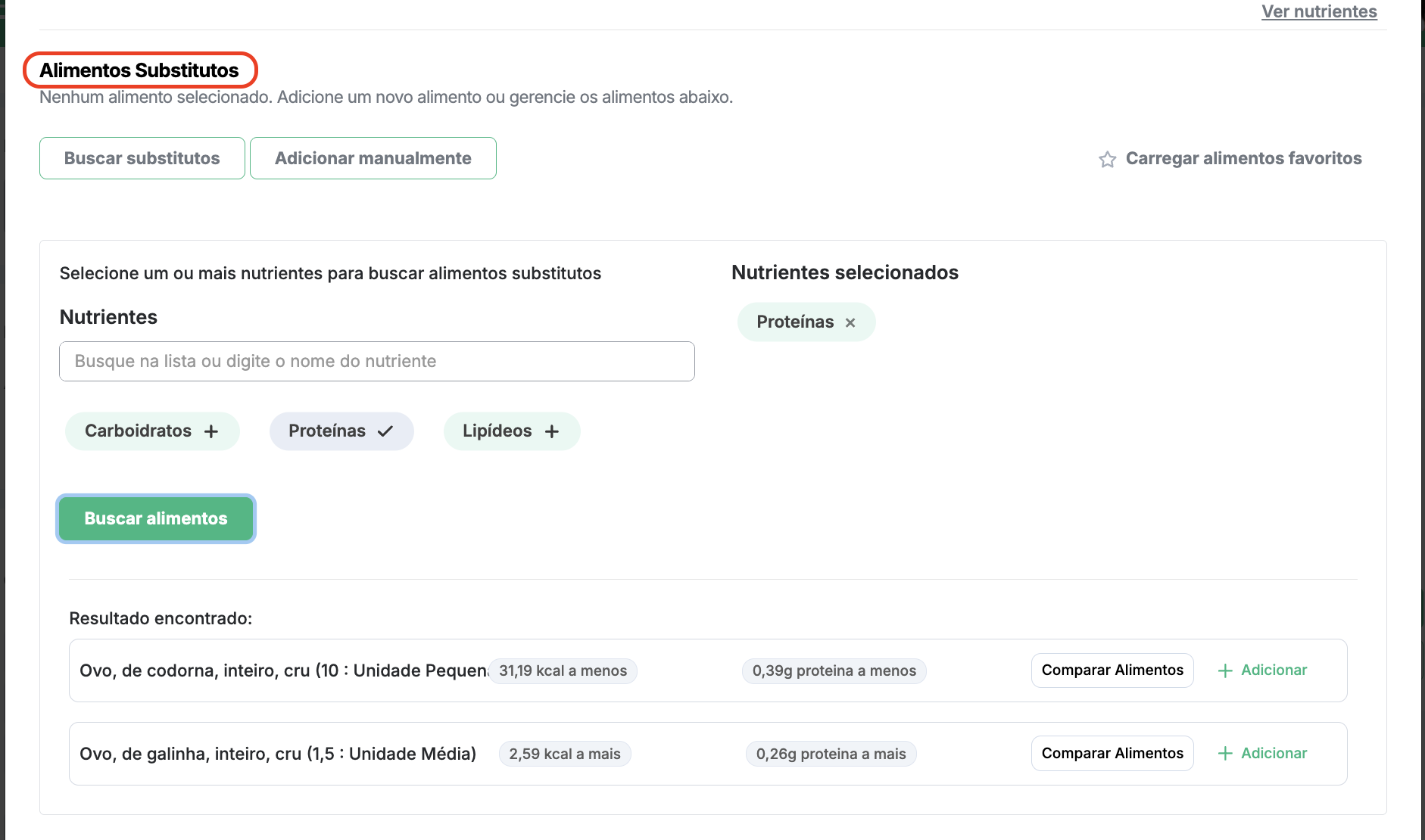
Task: Click plus icon to add chicken egg
Action: [1224, 754]
